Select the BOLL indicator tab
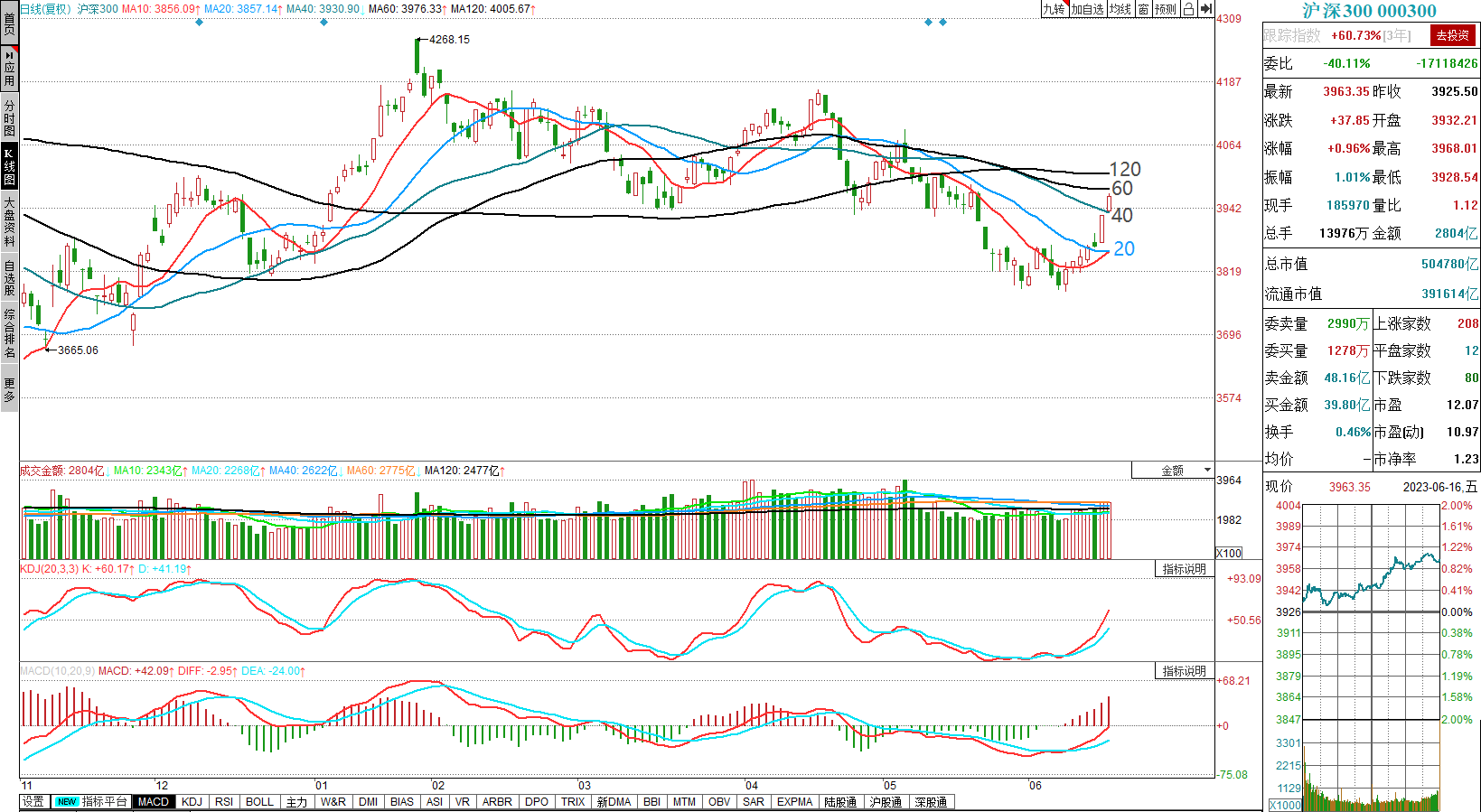The width and height of the screenshot is (1481, 812). (259, 802)
